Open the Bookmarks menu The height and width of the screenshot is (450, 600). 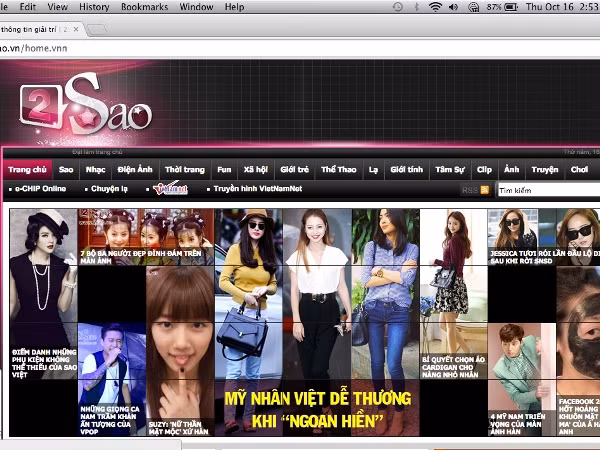pos(144,7)
